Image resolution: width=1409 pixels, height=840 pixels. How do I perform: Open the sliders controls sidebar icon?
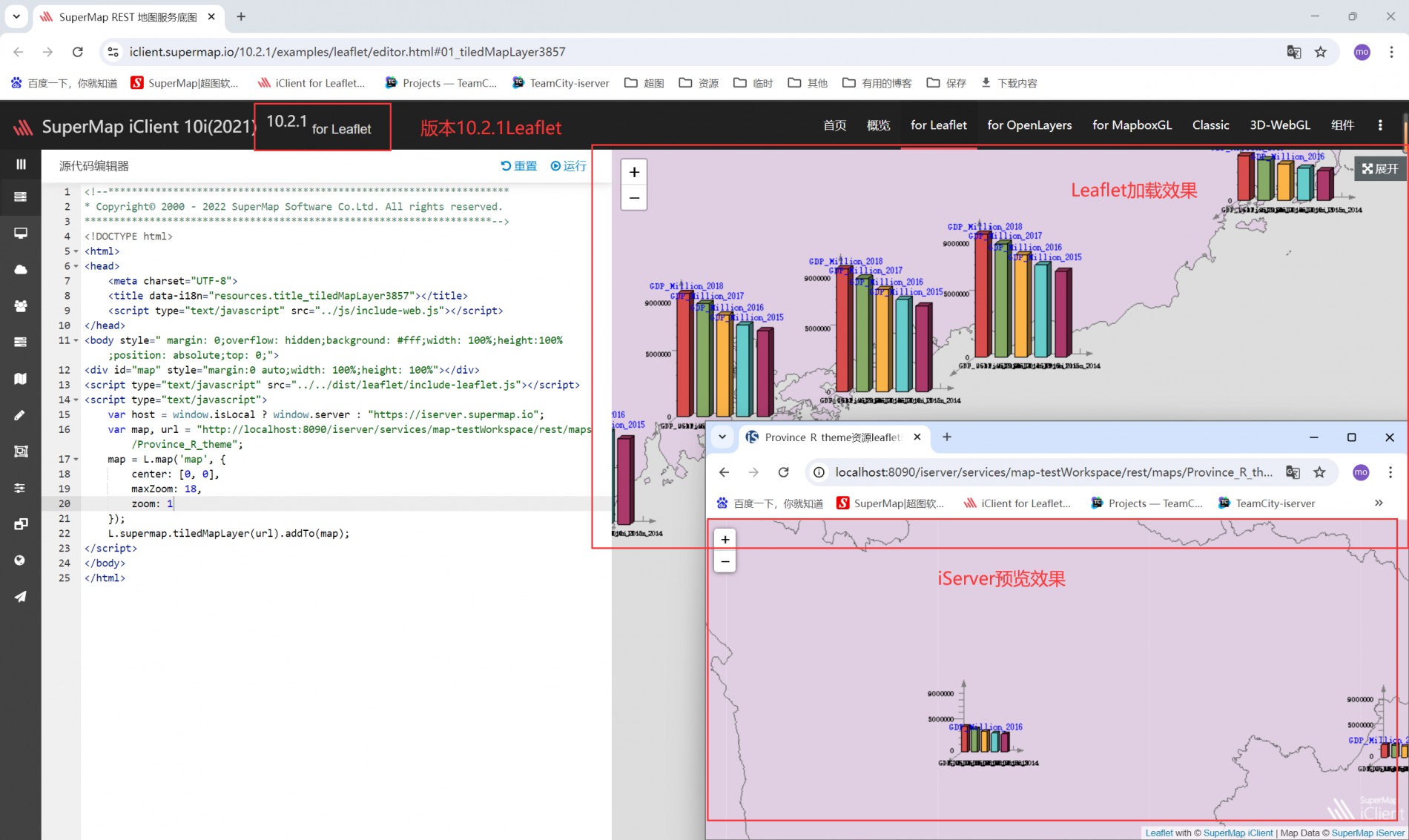tap(21, 487)
